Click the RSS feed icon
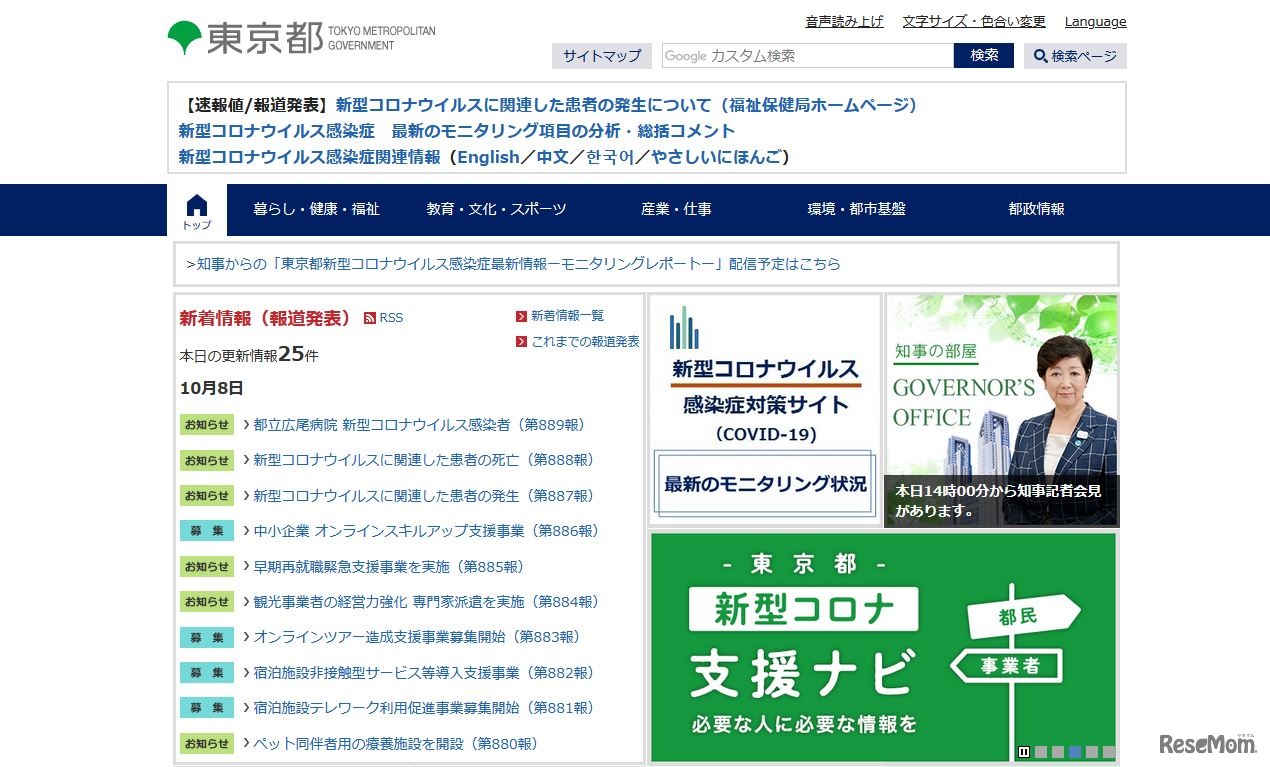 (x=372, y=318)
